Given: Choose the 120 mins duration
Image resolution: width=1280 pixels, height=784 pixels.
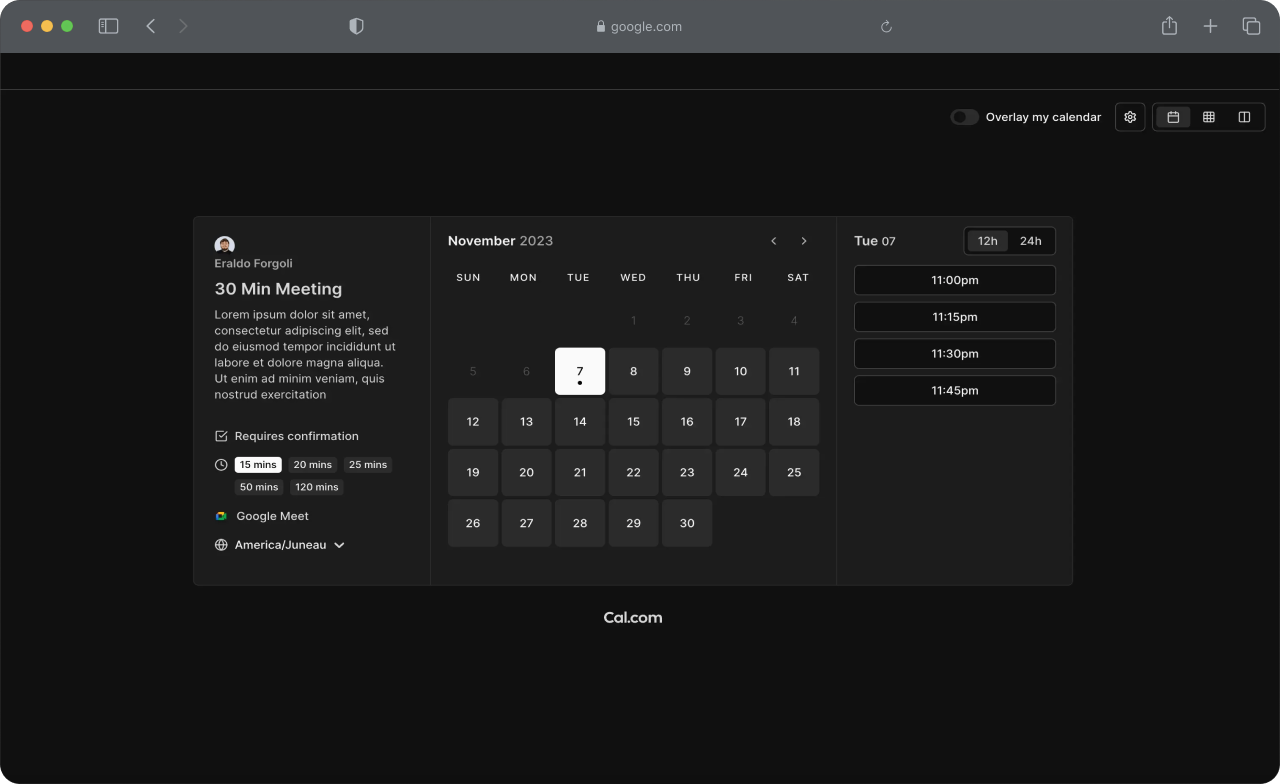Looking at the screenshot, I should 317,487.
